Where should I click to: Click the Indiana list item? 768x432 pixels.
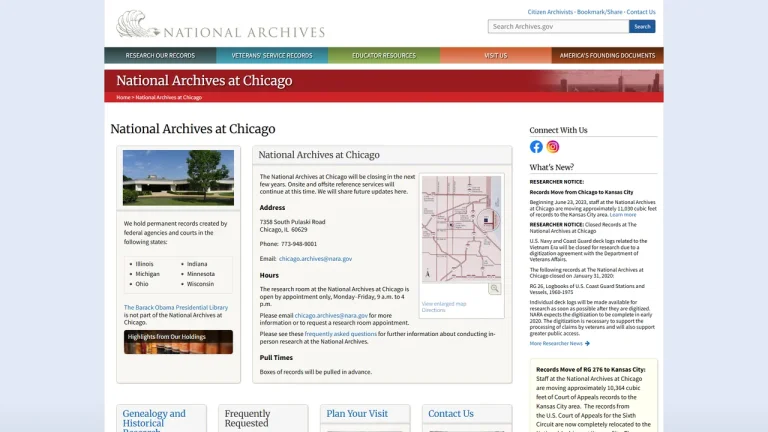click(x=197, y=264)
